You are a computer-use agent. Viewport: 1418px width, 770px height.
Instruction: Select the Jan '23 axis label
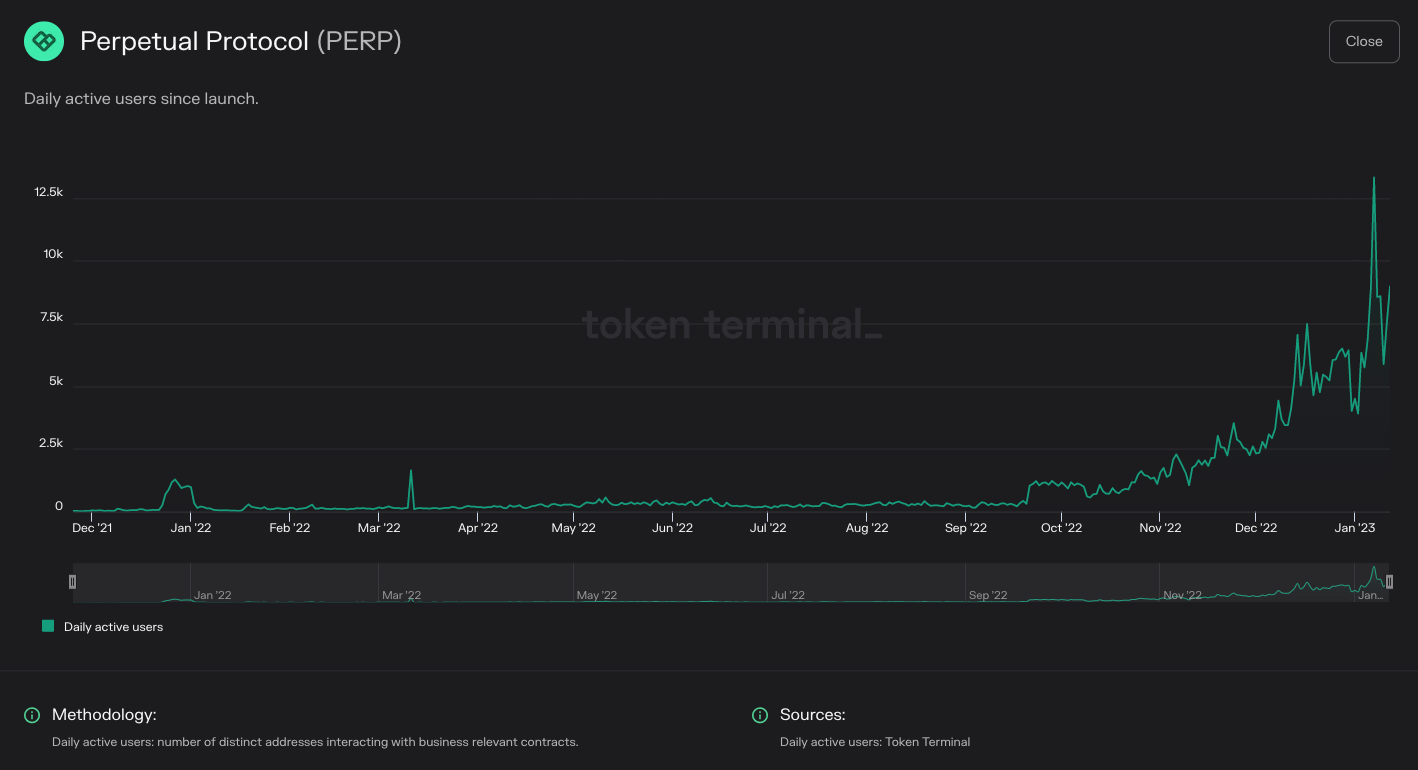click(1354, 527)
